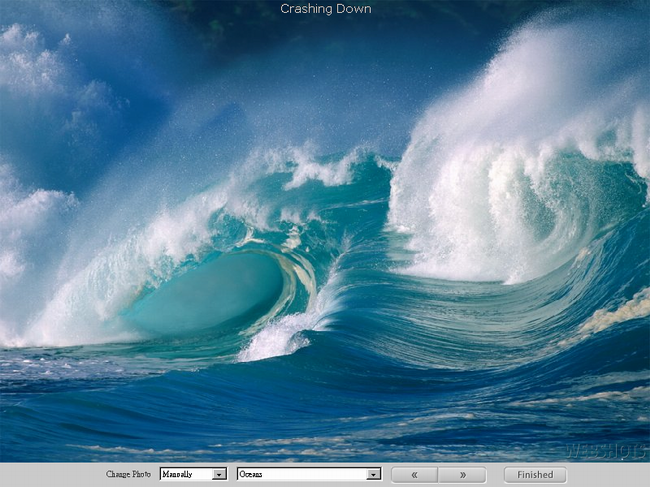This screenshot has height=487, width=650.
Task: Expand the Oceans category dropdown
Action: (308, 474)
